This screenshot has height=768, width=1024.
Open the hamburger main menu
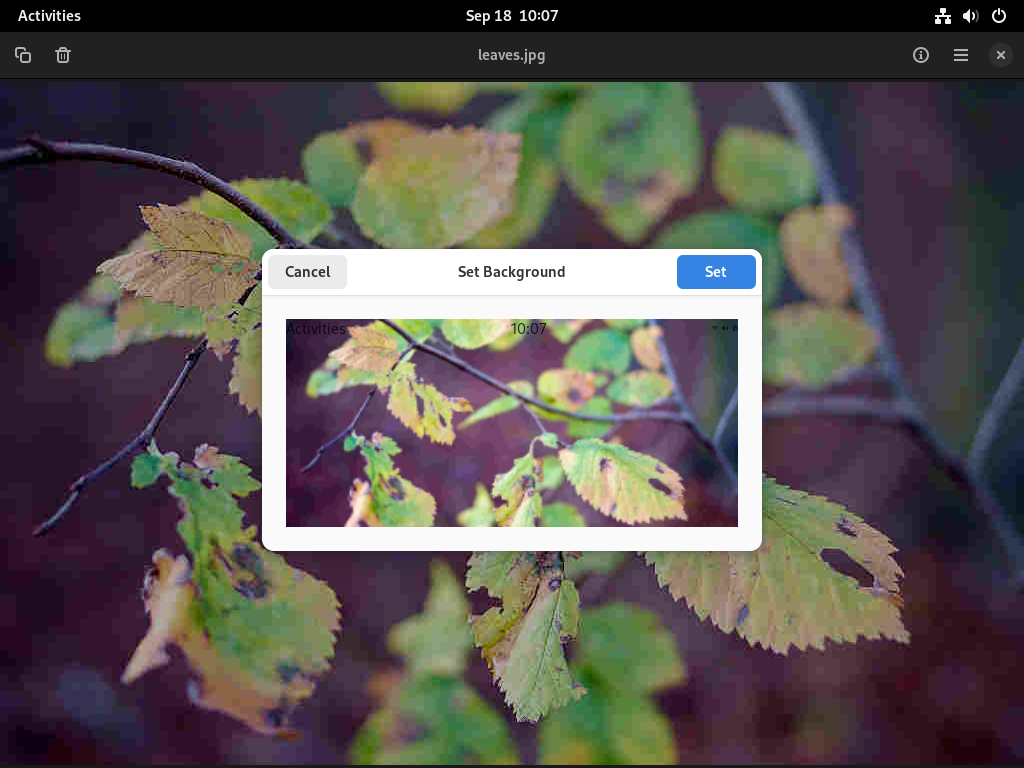[961, 56]
